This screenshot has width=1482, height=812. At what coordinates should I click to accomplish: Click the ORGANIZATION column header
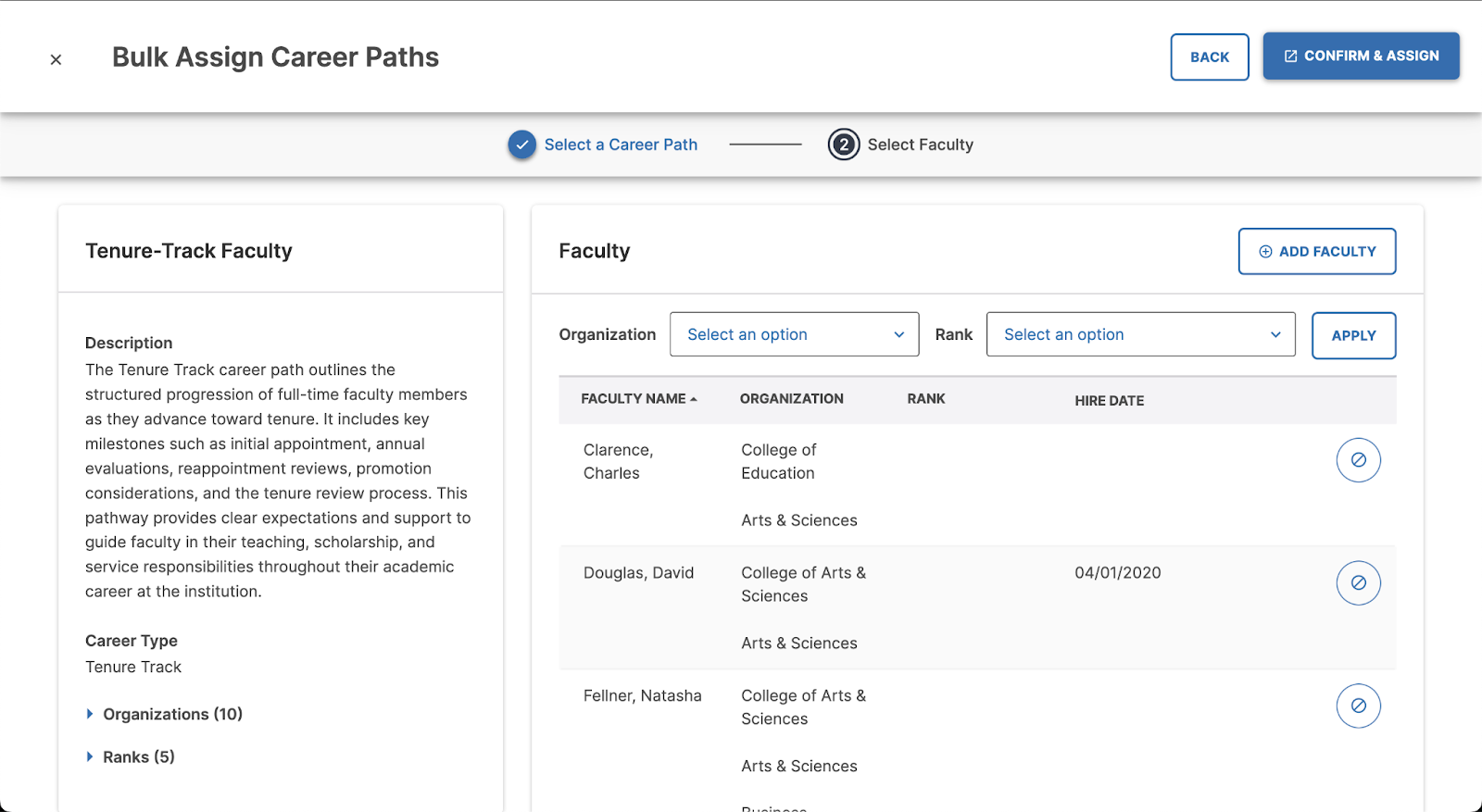792,399
